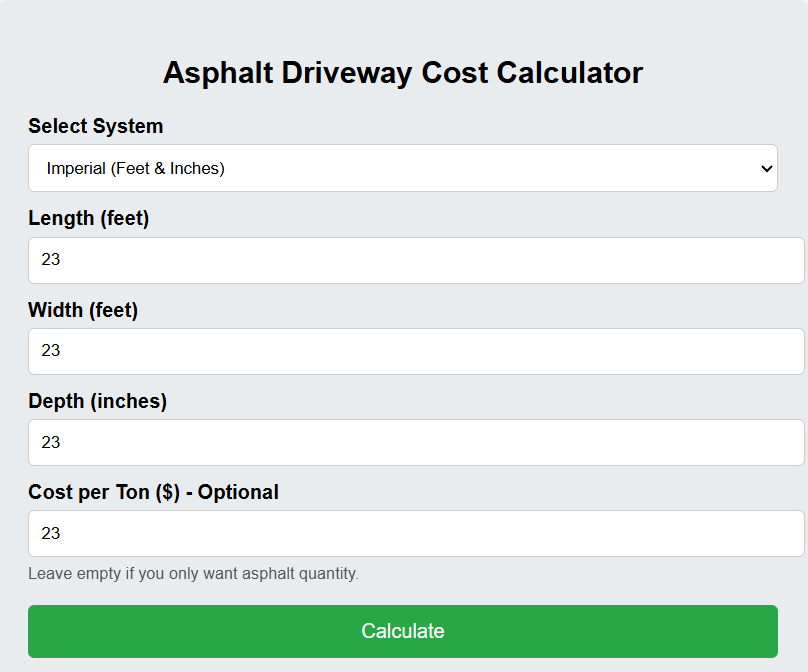
Task: Click Calculate to compute asphalt cost
Action: point(403,631)
